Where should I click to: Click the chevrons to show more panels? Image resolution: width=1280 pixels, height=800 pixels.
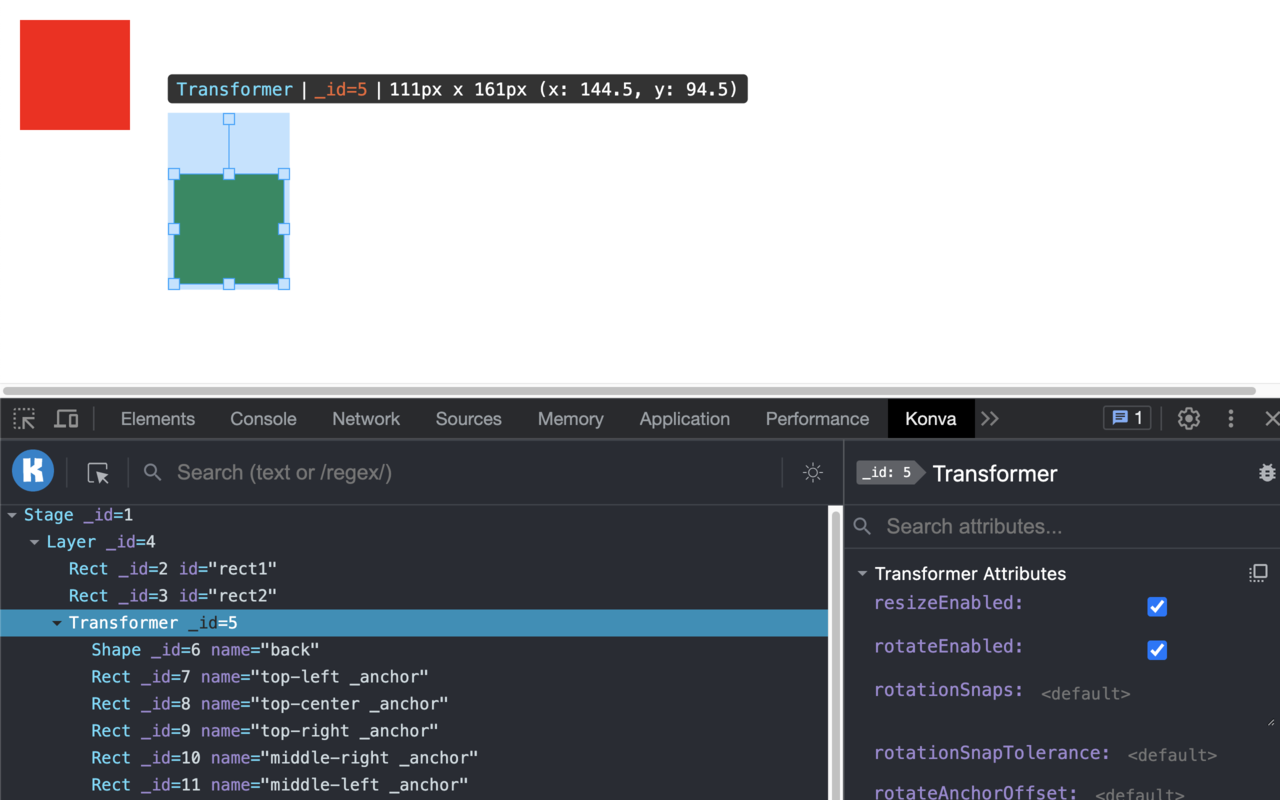989,418
